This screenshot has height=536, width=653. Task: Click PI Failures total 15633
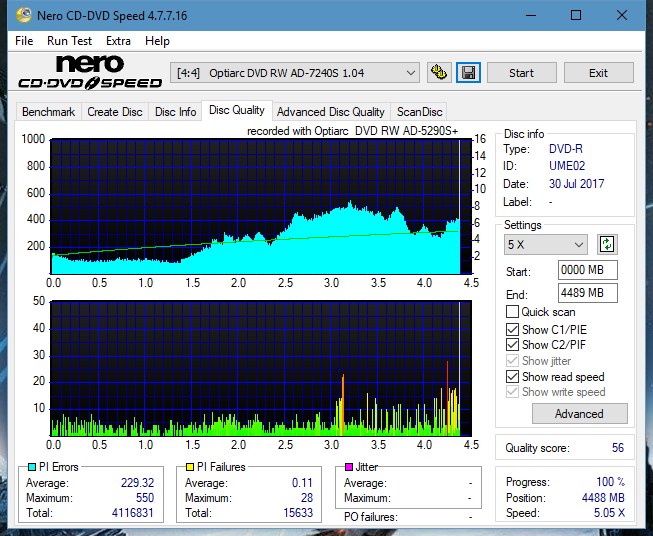click(298, 513)
